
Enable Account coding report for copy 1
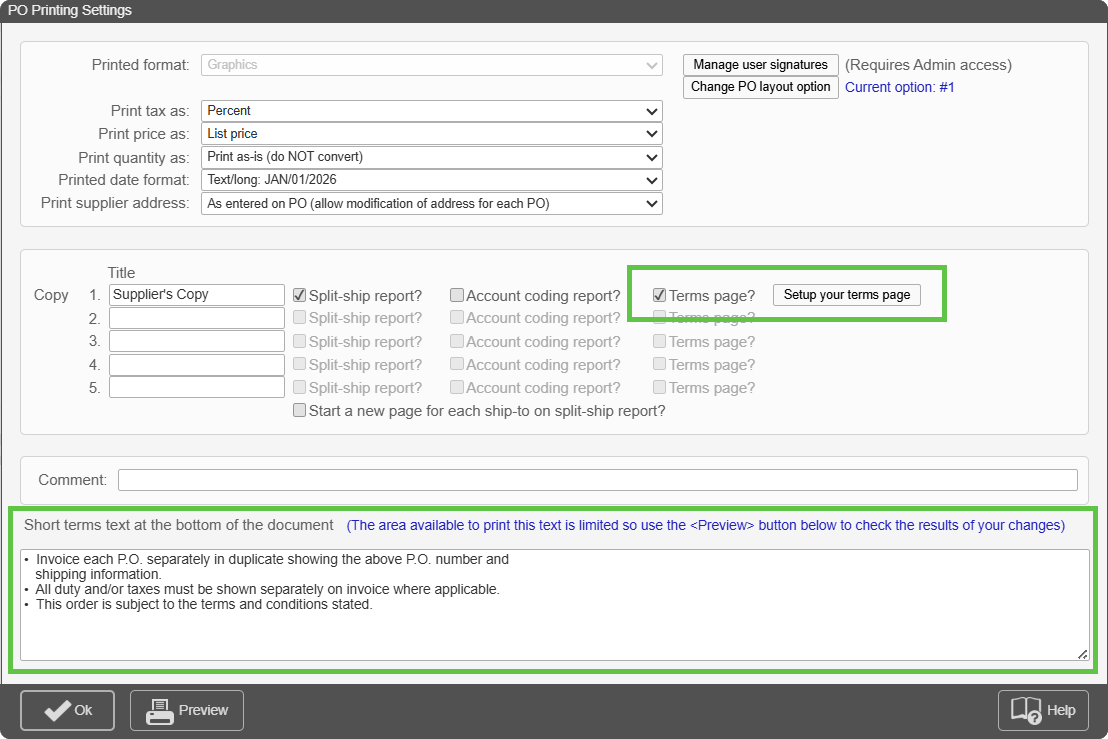(457, 295)
